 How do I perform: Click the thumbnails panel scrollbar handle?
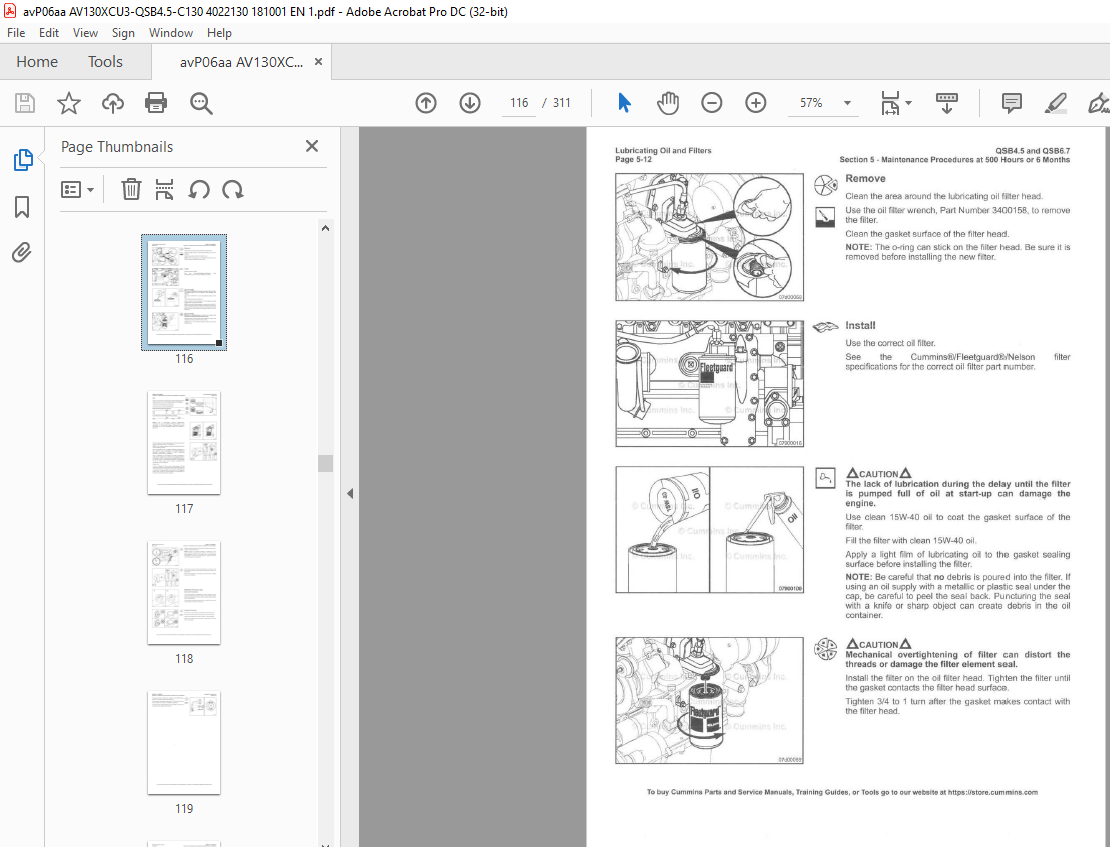point(325,463)
